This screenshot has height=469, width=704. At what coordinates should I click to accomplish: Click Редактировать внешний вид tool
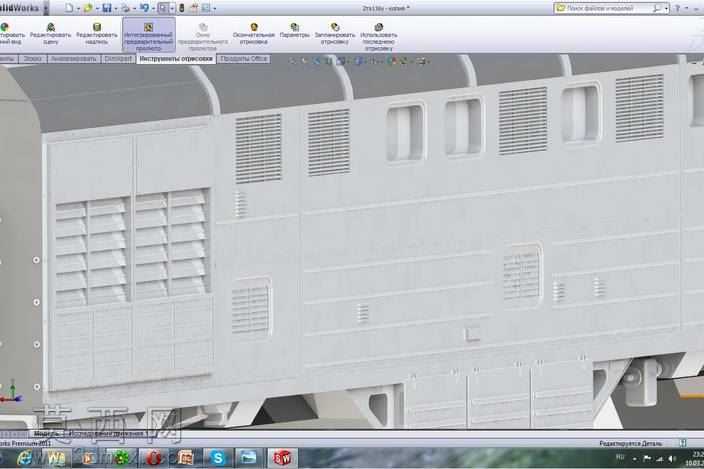click(x=10, y=34)
